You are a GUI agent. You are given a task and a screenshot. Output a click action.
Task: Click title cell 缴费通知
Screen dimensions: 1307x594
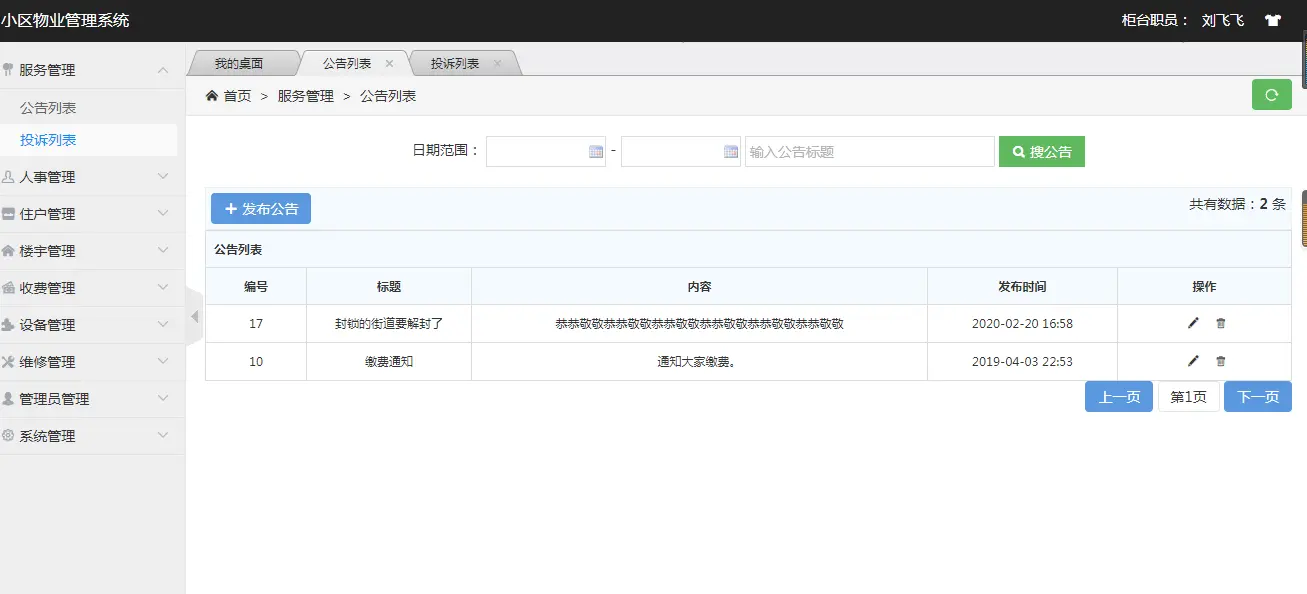click(x=389, y=362)
